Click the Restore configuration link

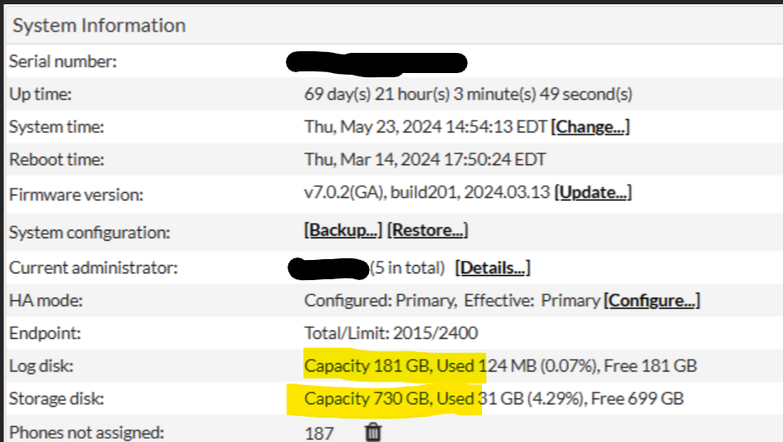tap(427, 230)
